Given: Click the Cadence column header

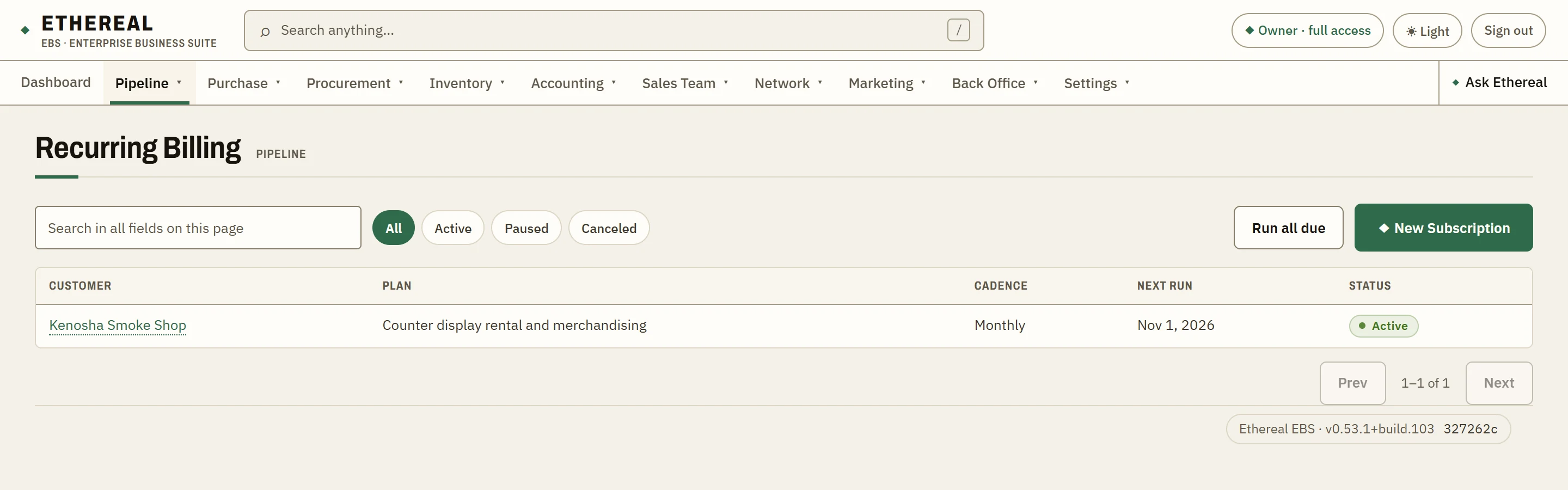Looking at the screenshot, I should pyautogui.click(x=1001, y=286).
